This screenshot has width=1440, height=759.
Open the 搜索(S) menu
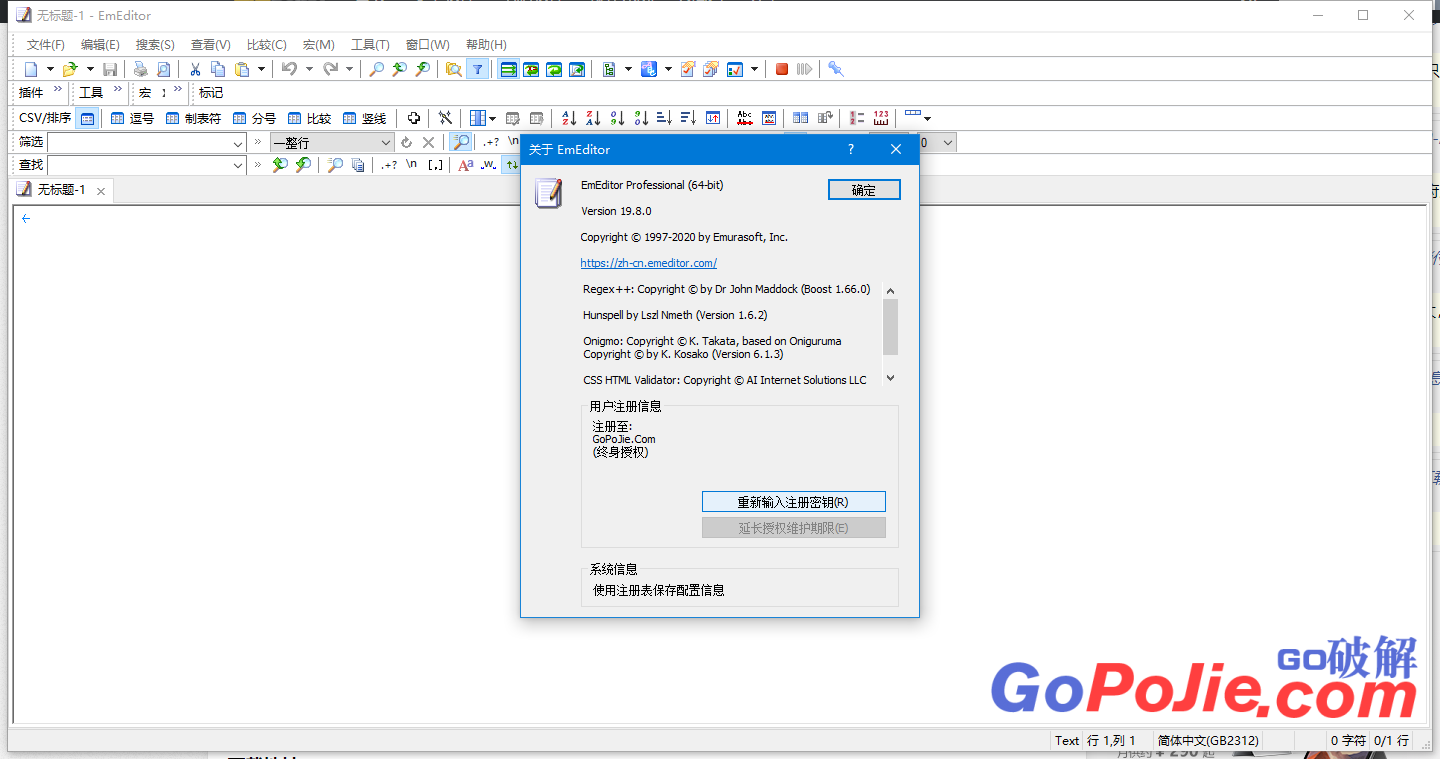[x=155, y=45]
